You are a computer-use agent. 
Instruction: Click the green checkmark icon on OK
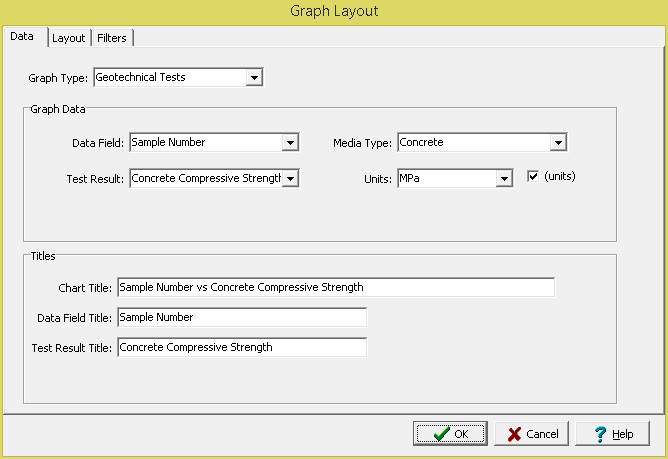439,434
